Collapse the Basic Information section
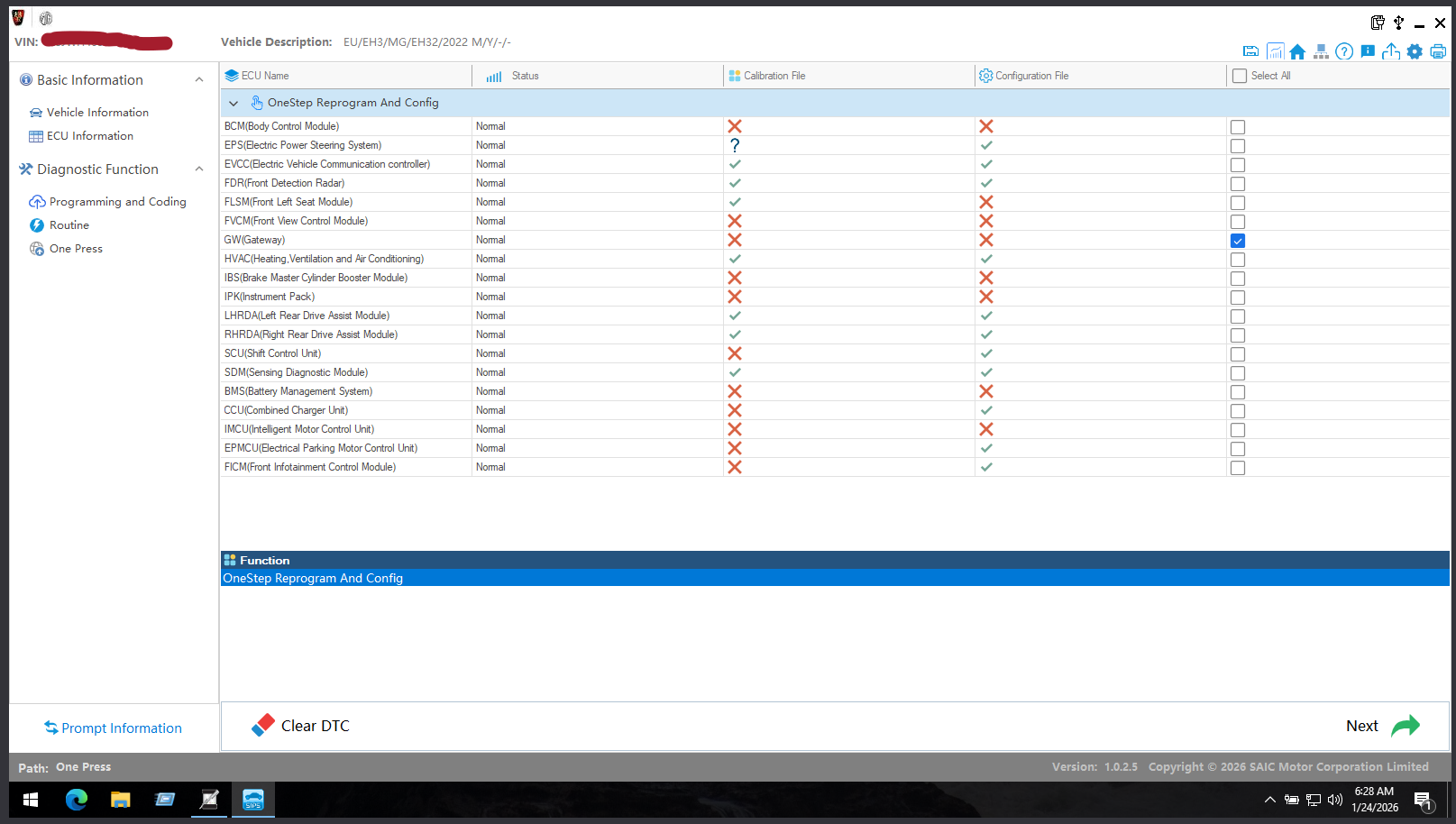Viewport: 1456px width, 824px height. tap(199, 80)
